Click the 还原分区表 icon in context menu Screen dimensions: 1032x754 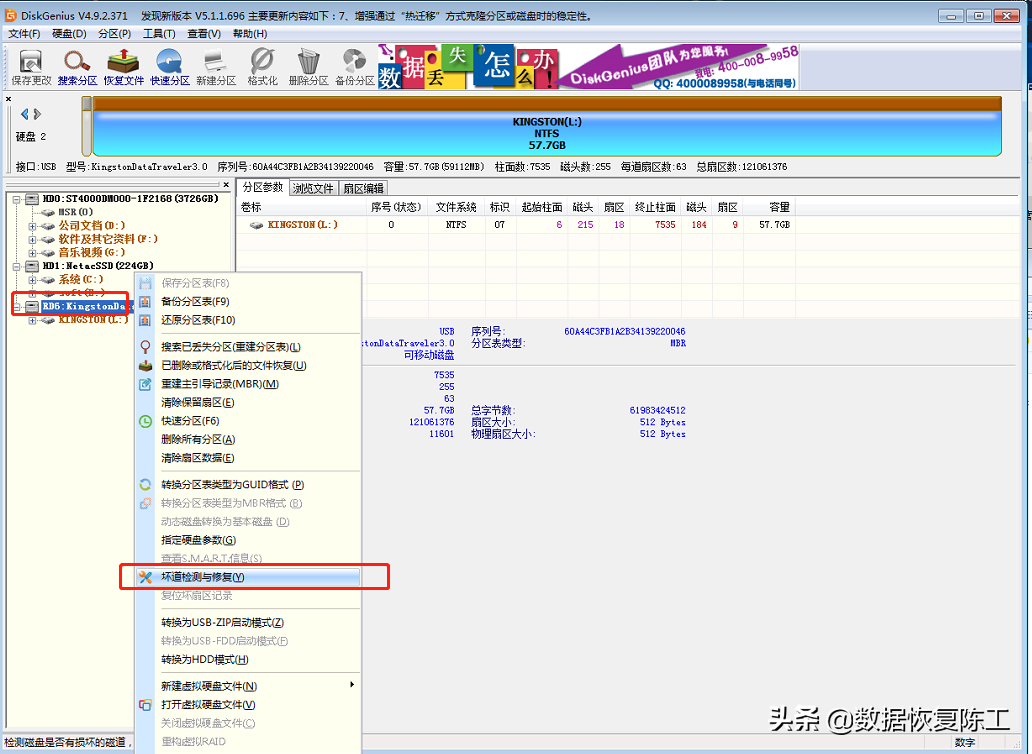pos(145,320)
